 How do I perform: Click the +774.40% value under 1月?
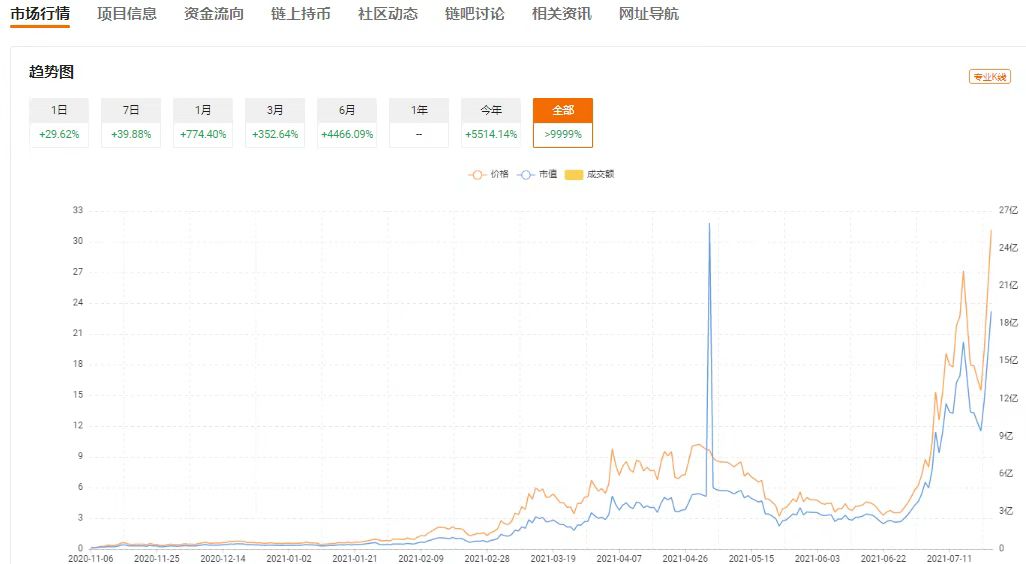tap(203, 134)
